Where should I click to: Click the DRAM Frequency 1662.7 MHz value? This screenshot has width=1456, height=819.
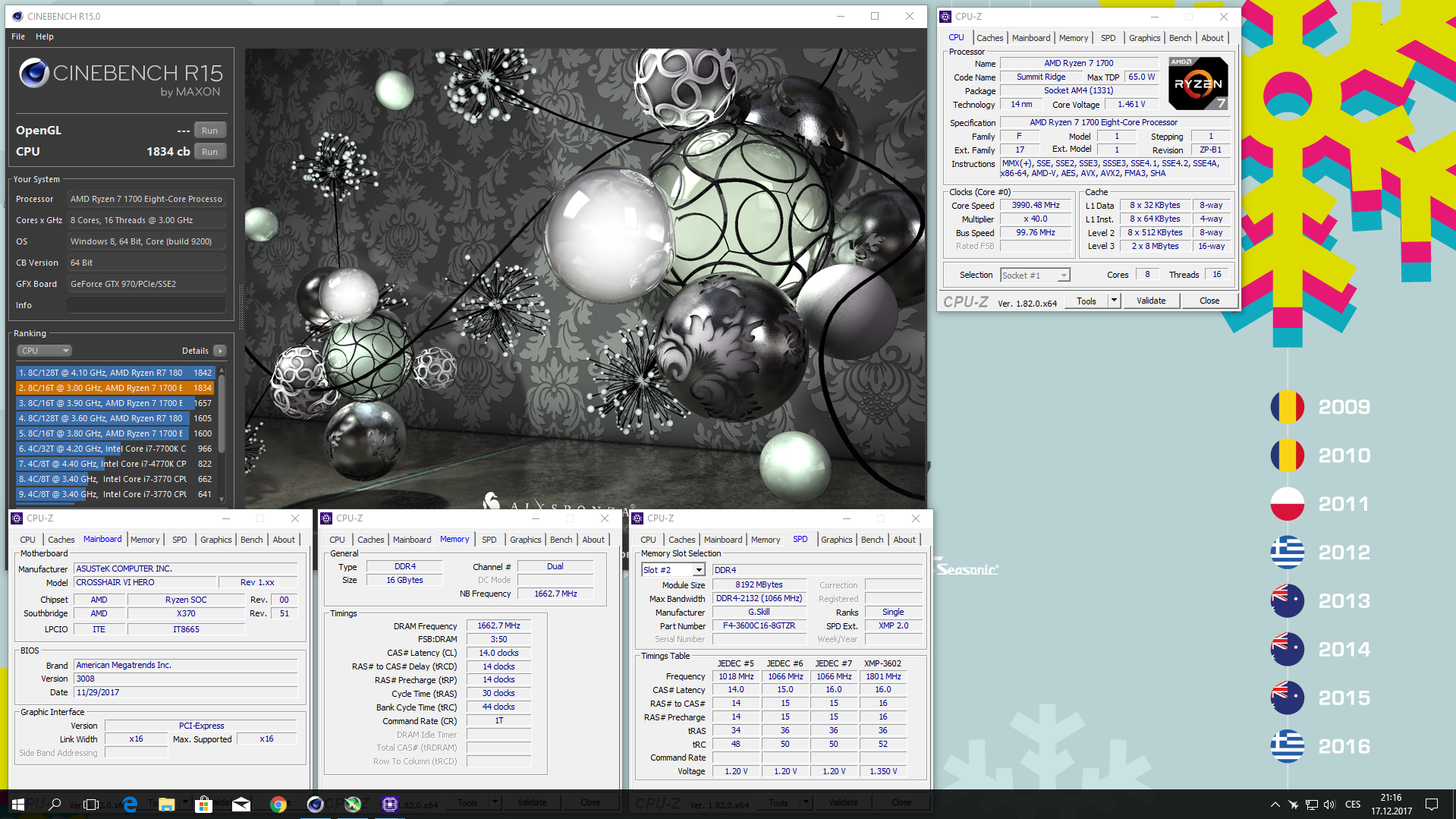pos(498,626)
